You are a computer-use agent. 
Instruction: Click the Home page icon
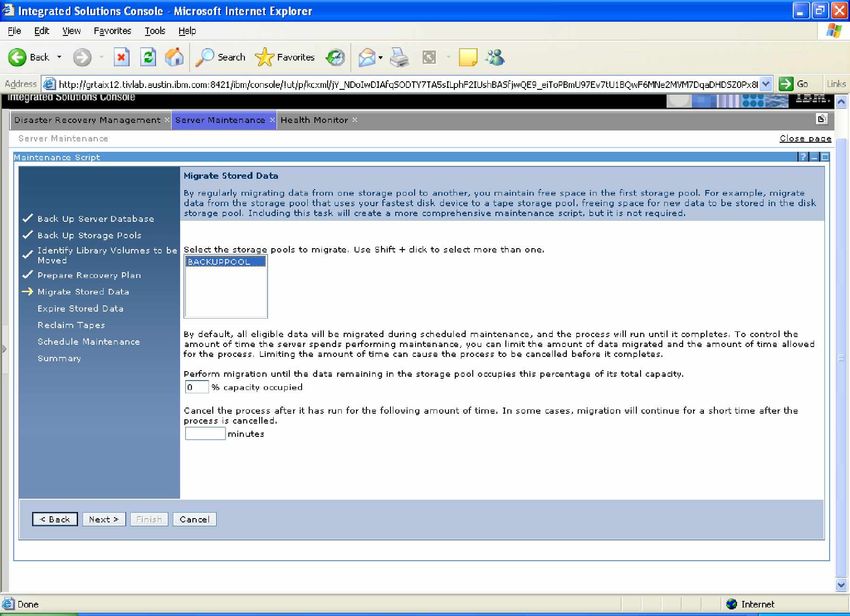(174, 57)
